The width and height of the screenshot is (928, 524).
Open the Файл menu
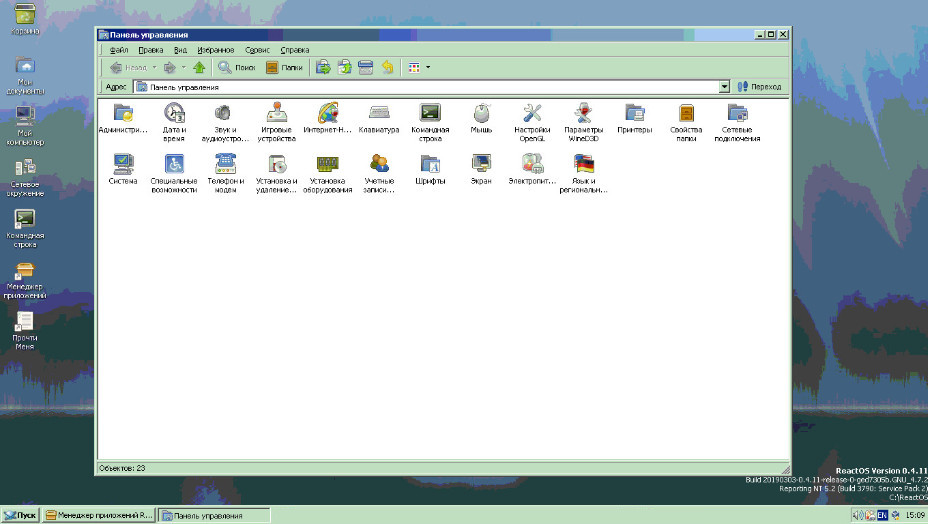pos(119,50)
